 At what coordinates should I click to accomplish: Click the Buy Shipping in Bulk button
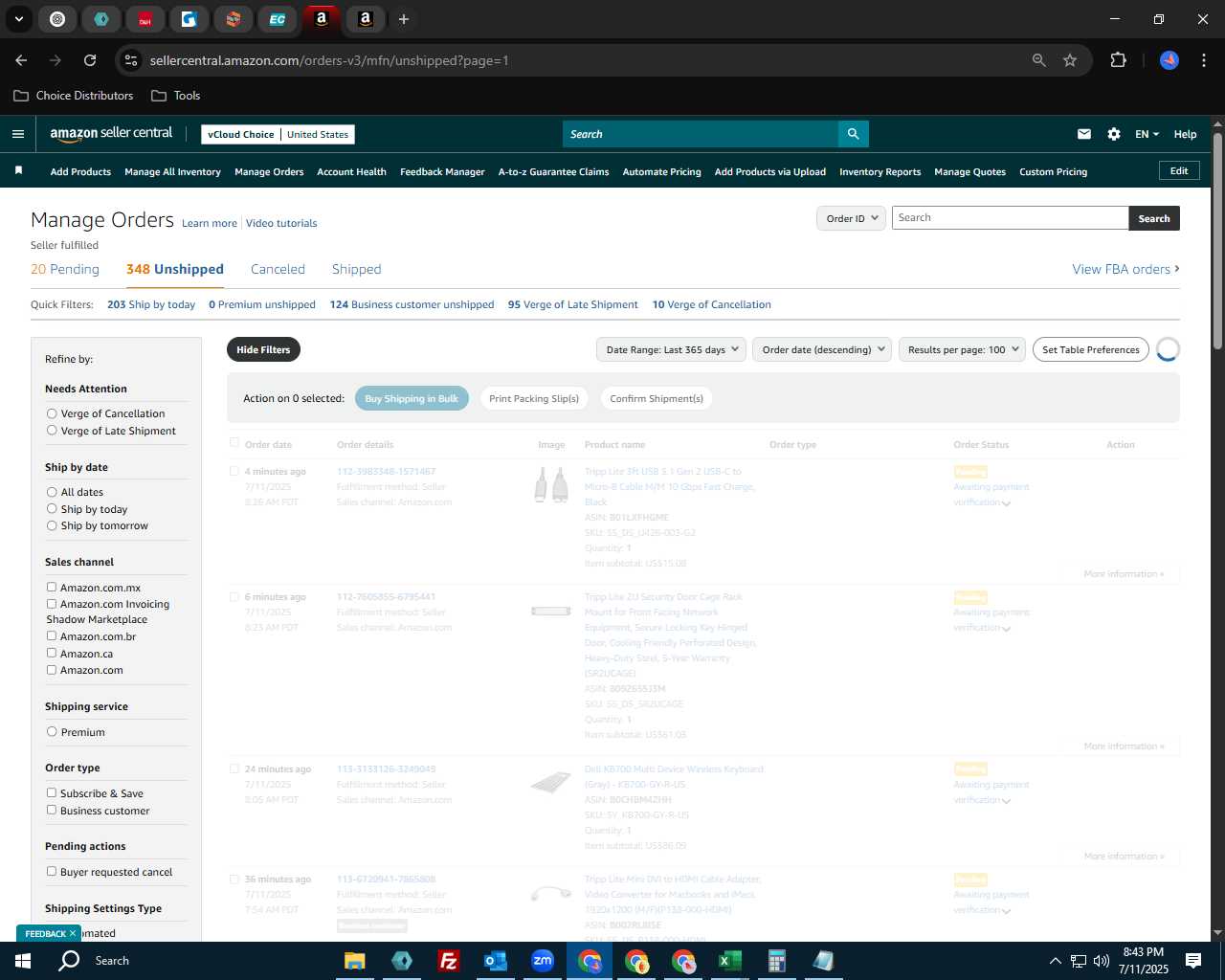tap(412, 398)
